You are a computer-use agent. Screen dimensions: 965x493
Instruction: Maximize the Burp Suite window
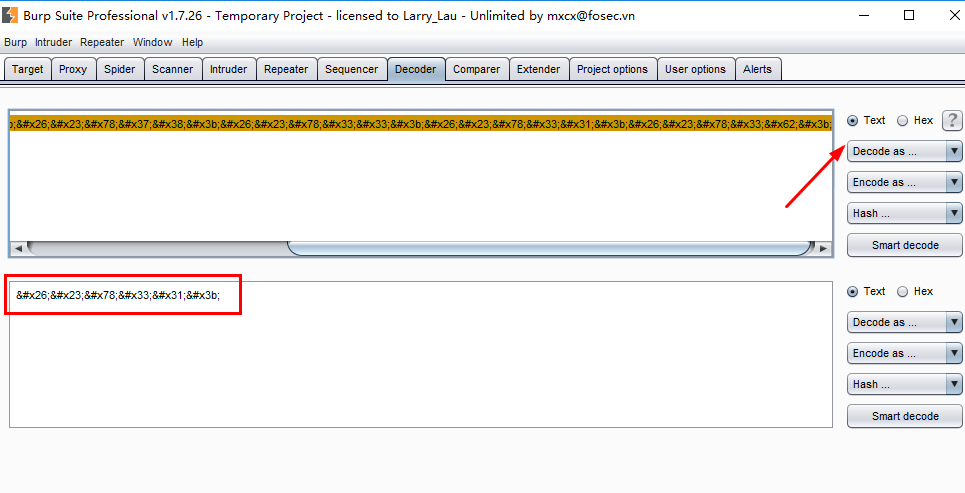(908, 15)
